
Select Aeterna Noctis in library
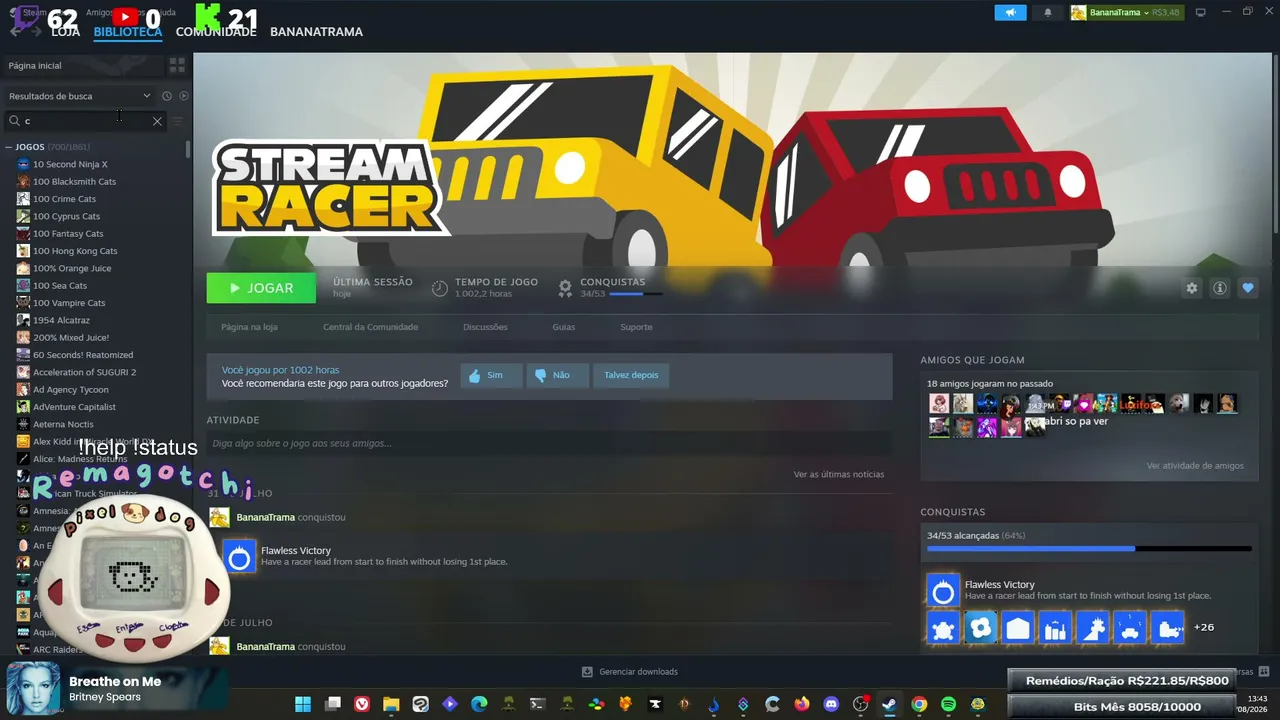[63, 424]
